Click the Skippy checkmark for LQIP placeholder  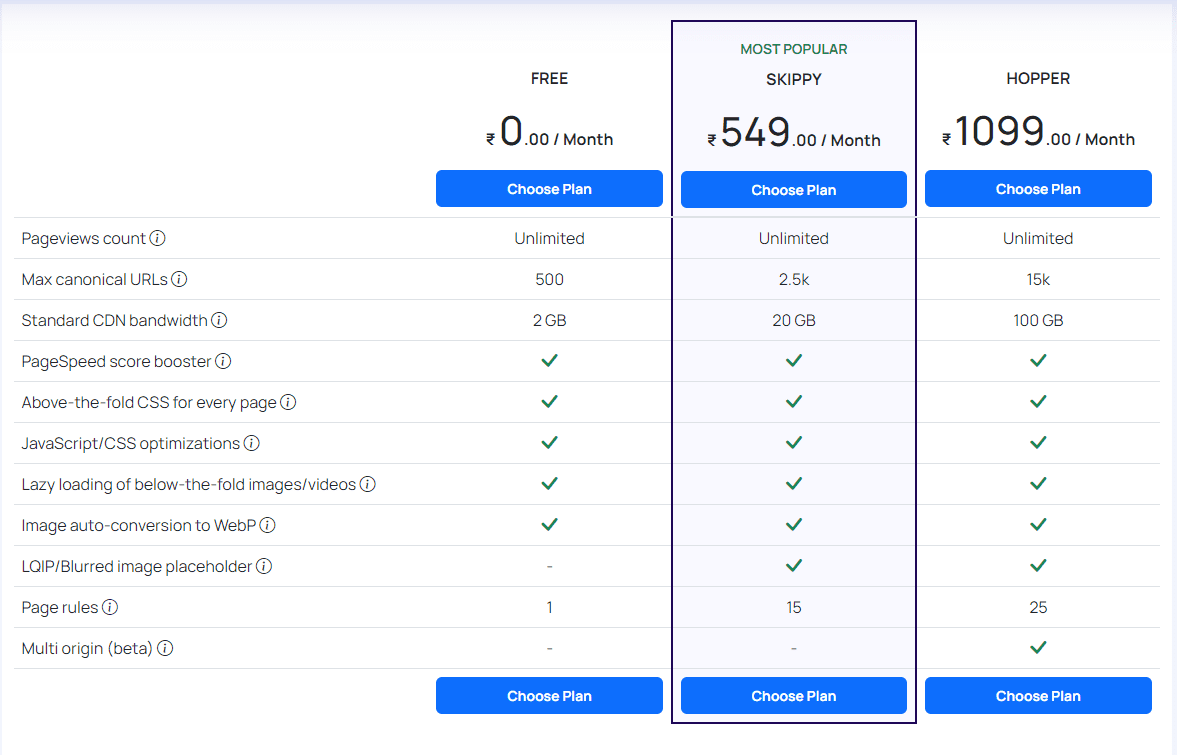pos(793,566)
